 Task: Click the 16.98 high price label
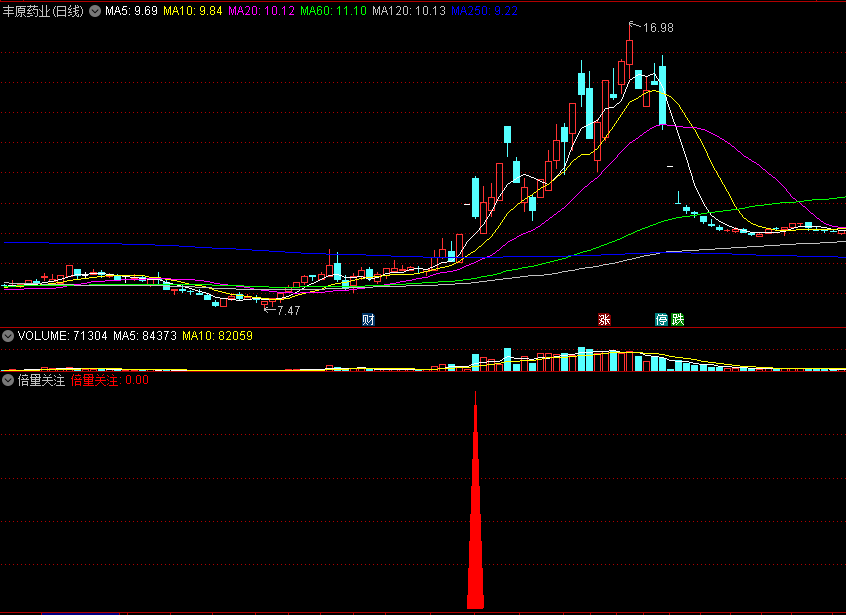coord(658,28)
